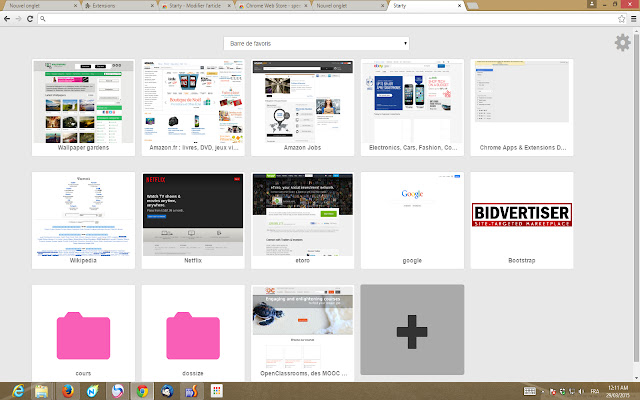
Task: Open the cours pink folder
Action: [x=83, y=333]
